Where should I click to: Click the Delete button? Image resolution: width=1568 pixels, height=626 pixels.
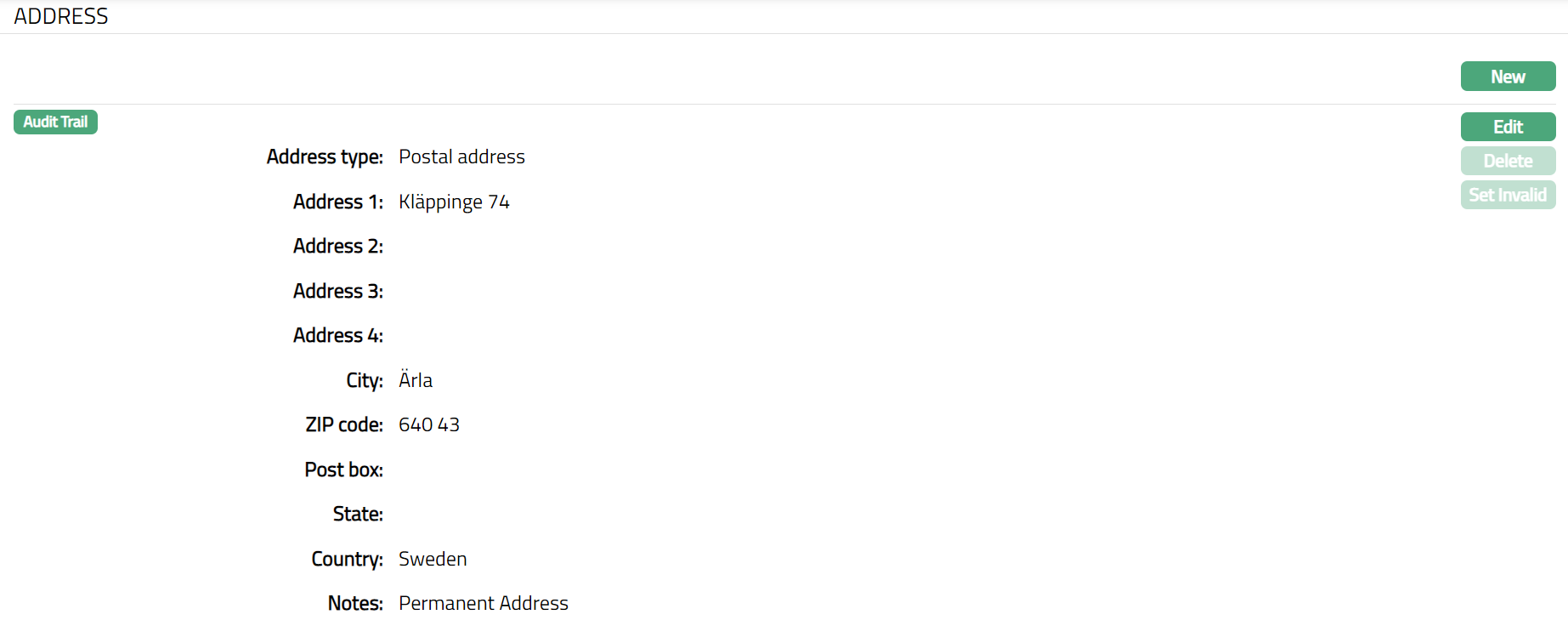(1508, 161)
